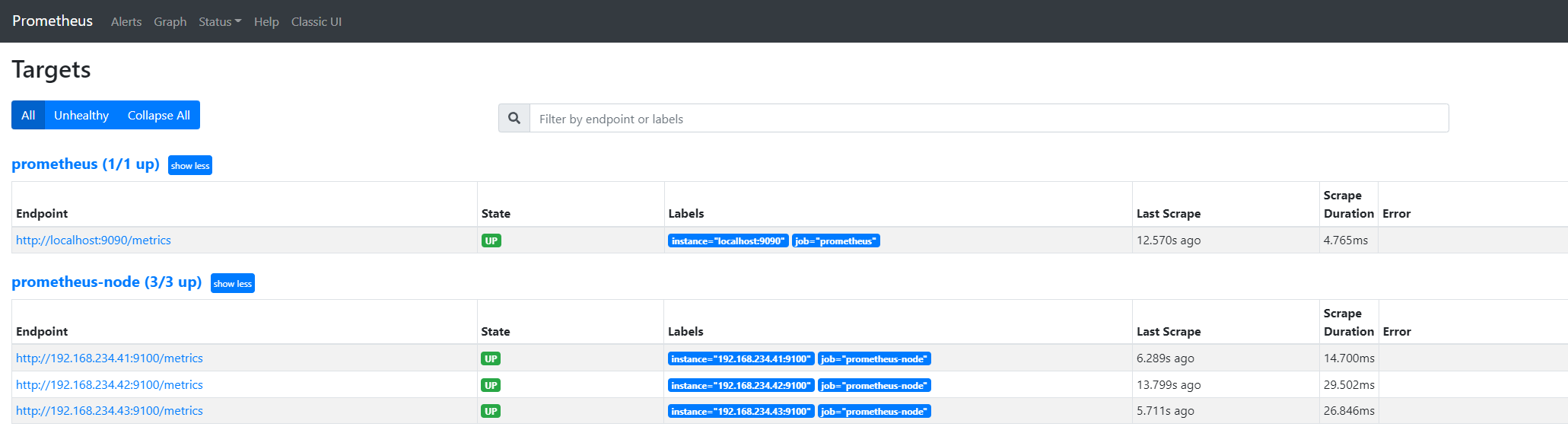This screenshot has height=430, width=1568.
Task: Click job="prometheus-node" label in 192.168.234.41 row
Action: pyautogui.click(x=874, y=358)
